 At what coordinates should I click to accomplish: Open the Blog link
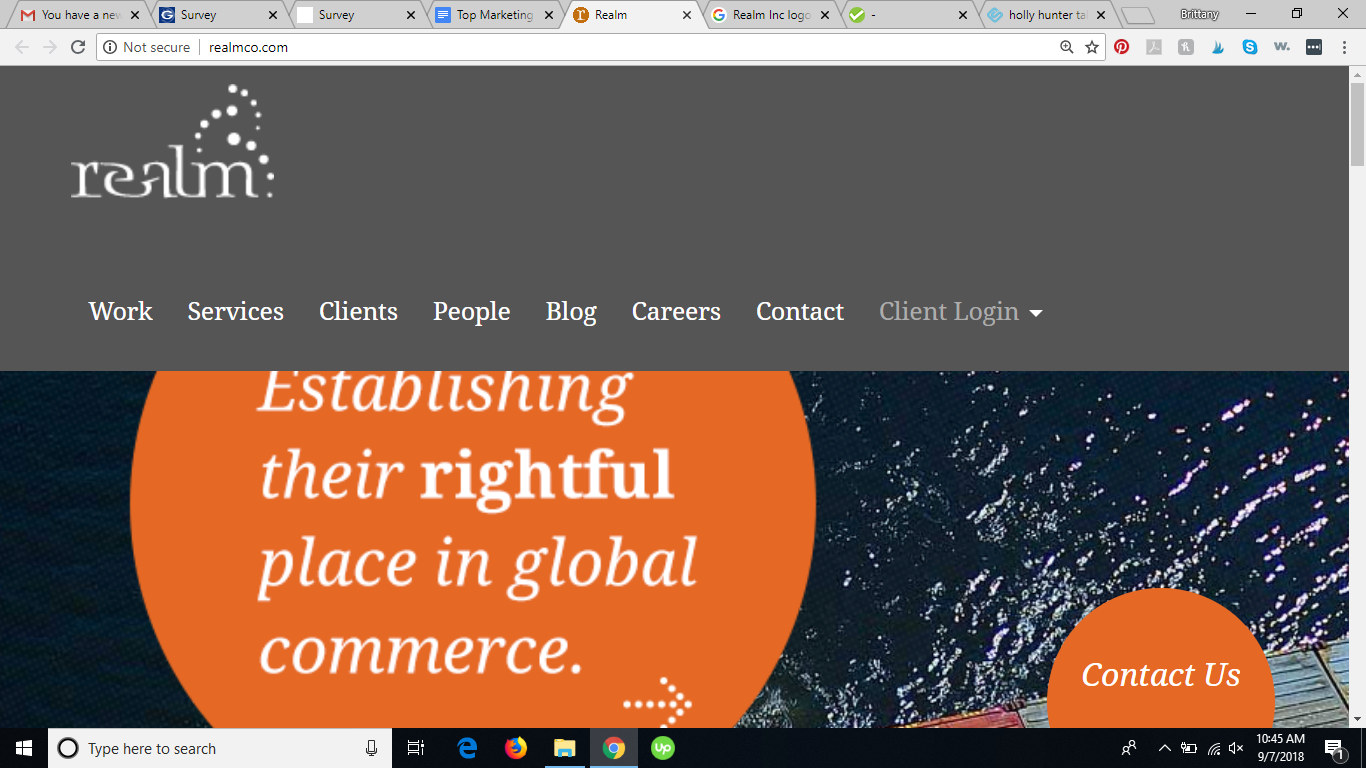click(x=571, y=312)
